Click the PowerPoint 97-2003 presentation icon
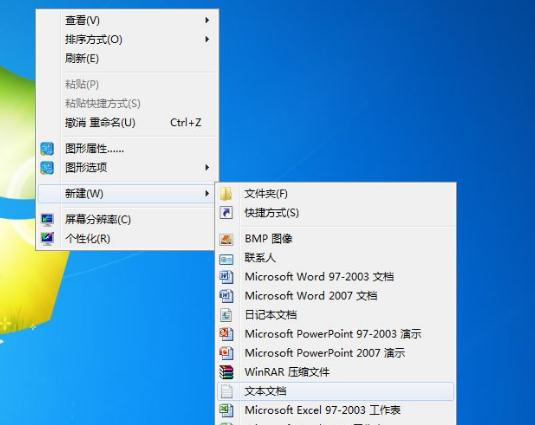This screenshot has width=535, height=425. tap(226, 334)
